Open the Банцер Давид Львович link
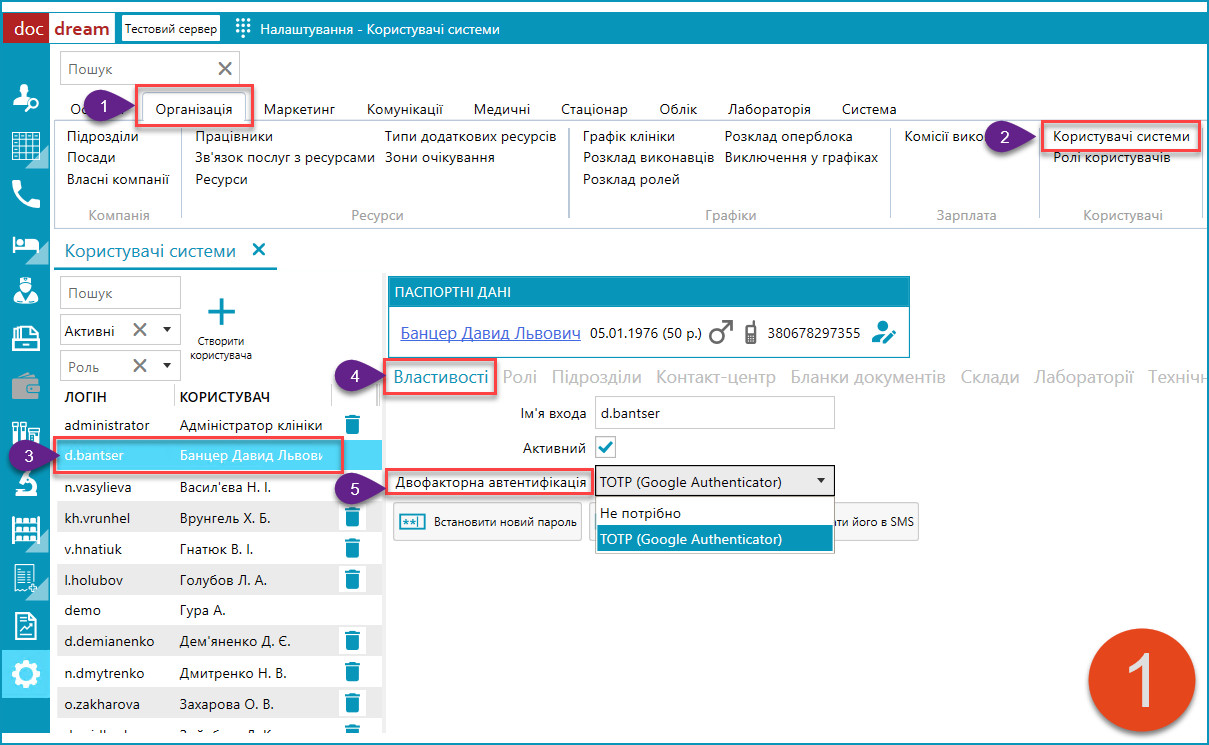This screenshot has width=1209, height=745. point(490,333)
